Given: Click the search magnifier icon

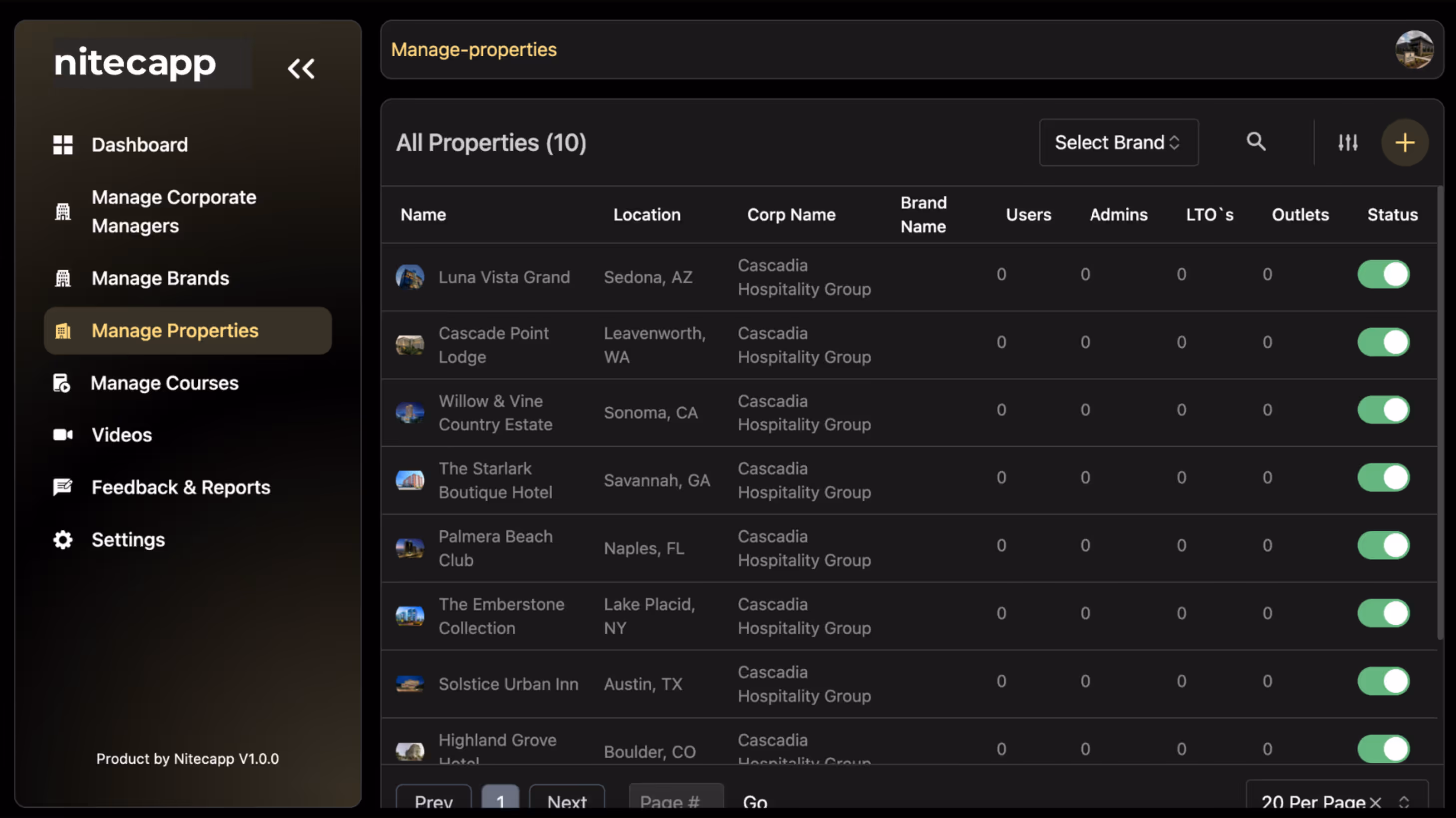Looking at the screenshot, I should pos(1256,141).
